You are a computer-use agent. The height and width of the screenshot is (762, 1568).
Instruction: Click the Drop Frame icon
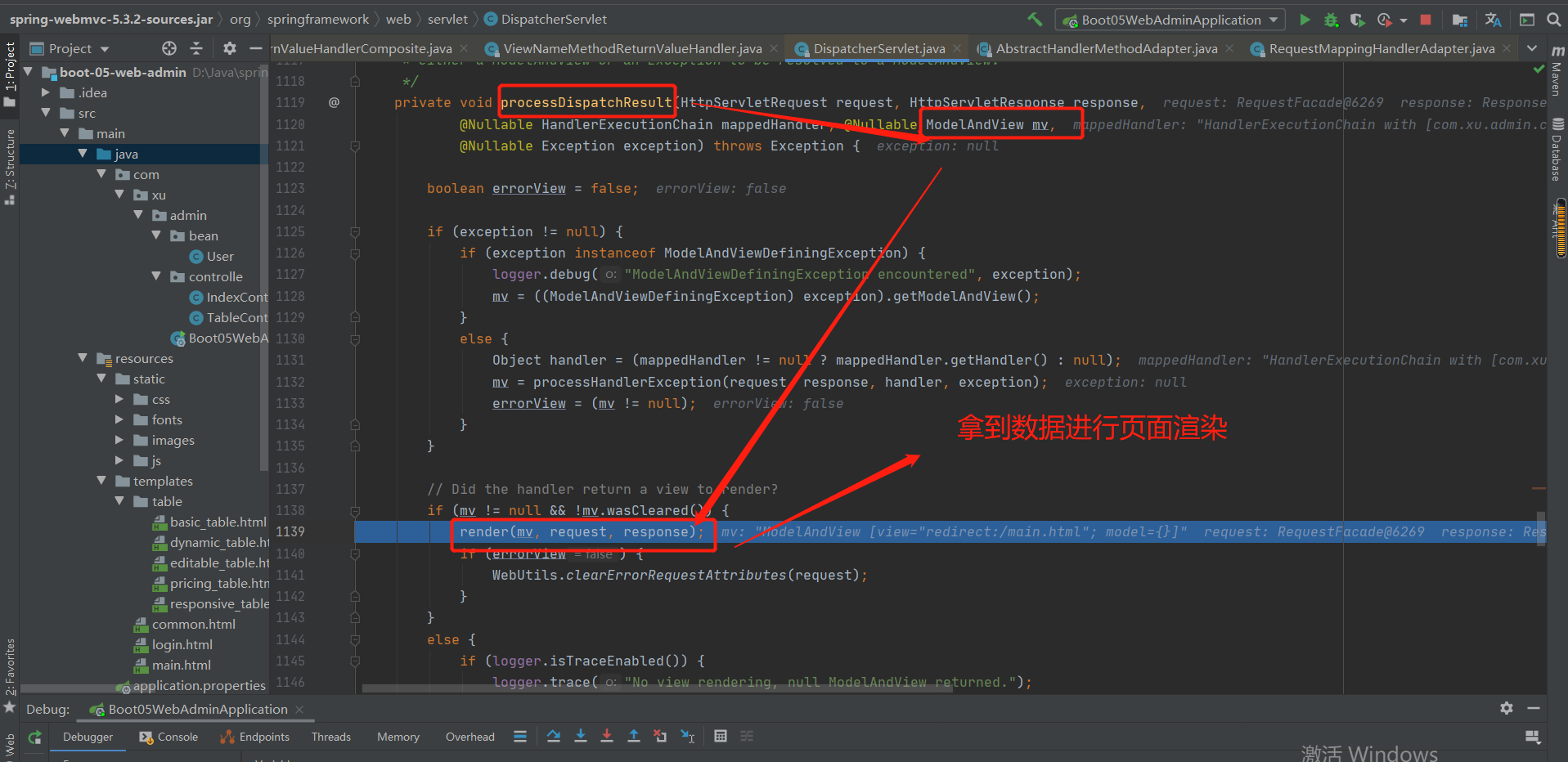pyautogui.click(x=660, y=737)
